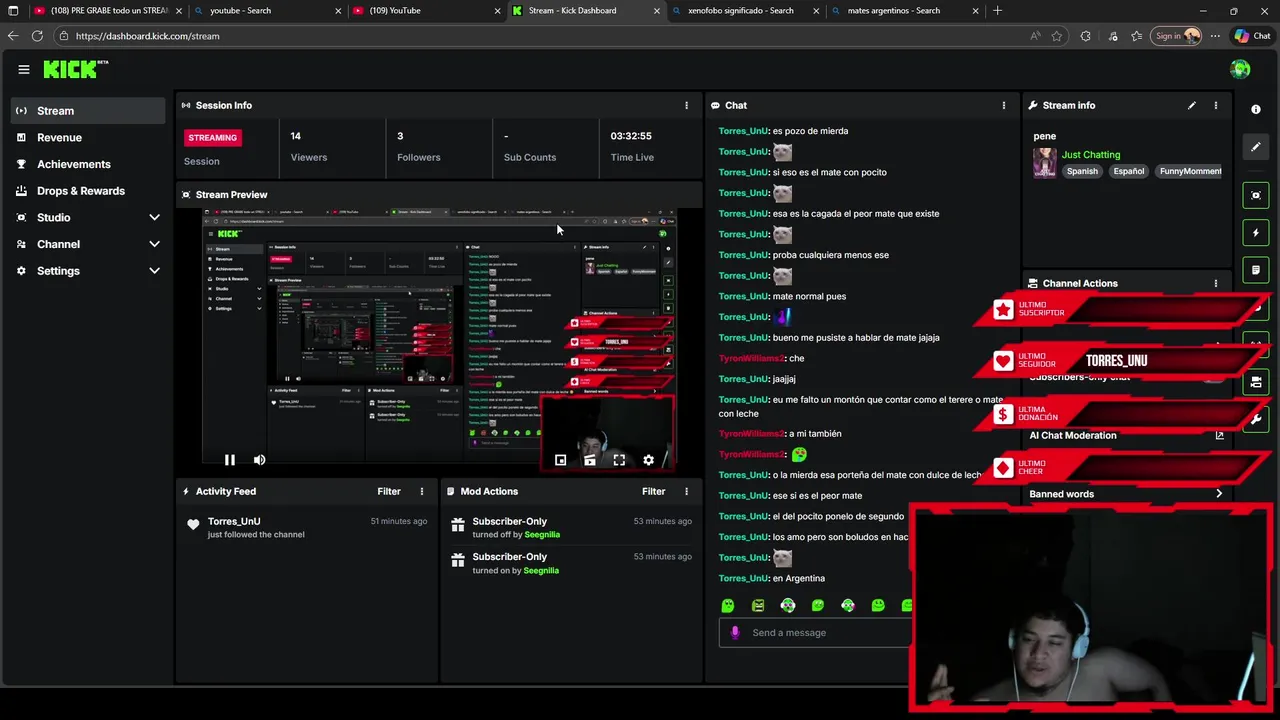This screenshot has height=720, width=1280.
Task: Click the camera icon in right rail
Action: point(1256,382)
